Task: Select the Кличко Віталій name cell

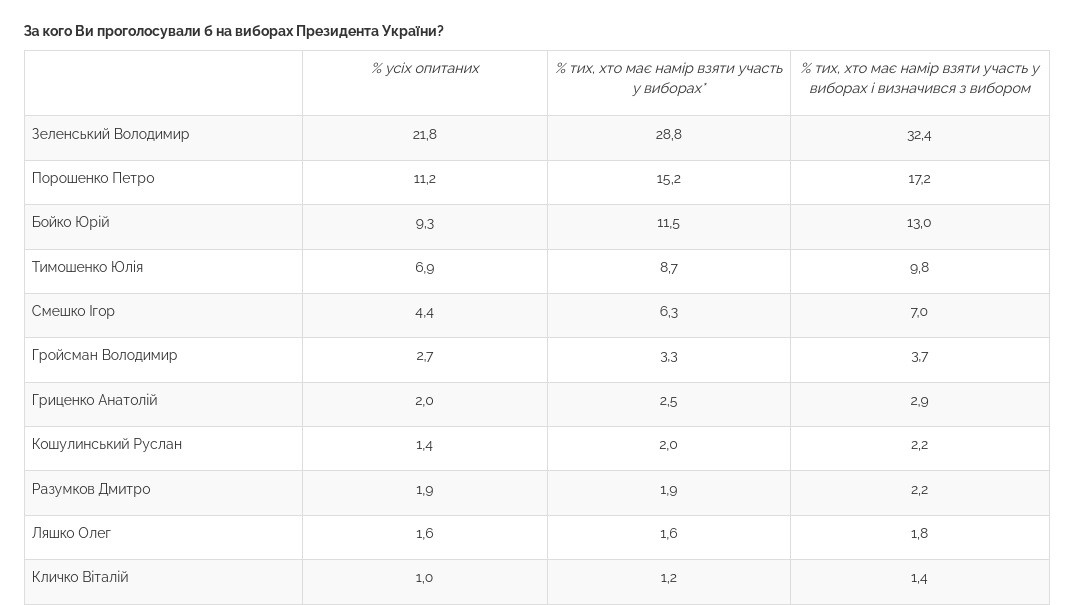Action: (80, 578)
